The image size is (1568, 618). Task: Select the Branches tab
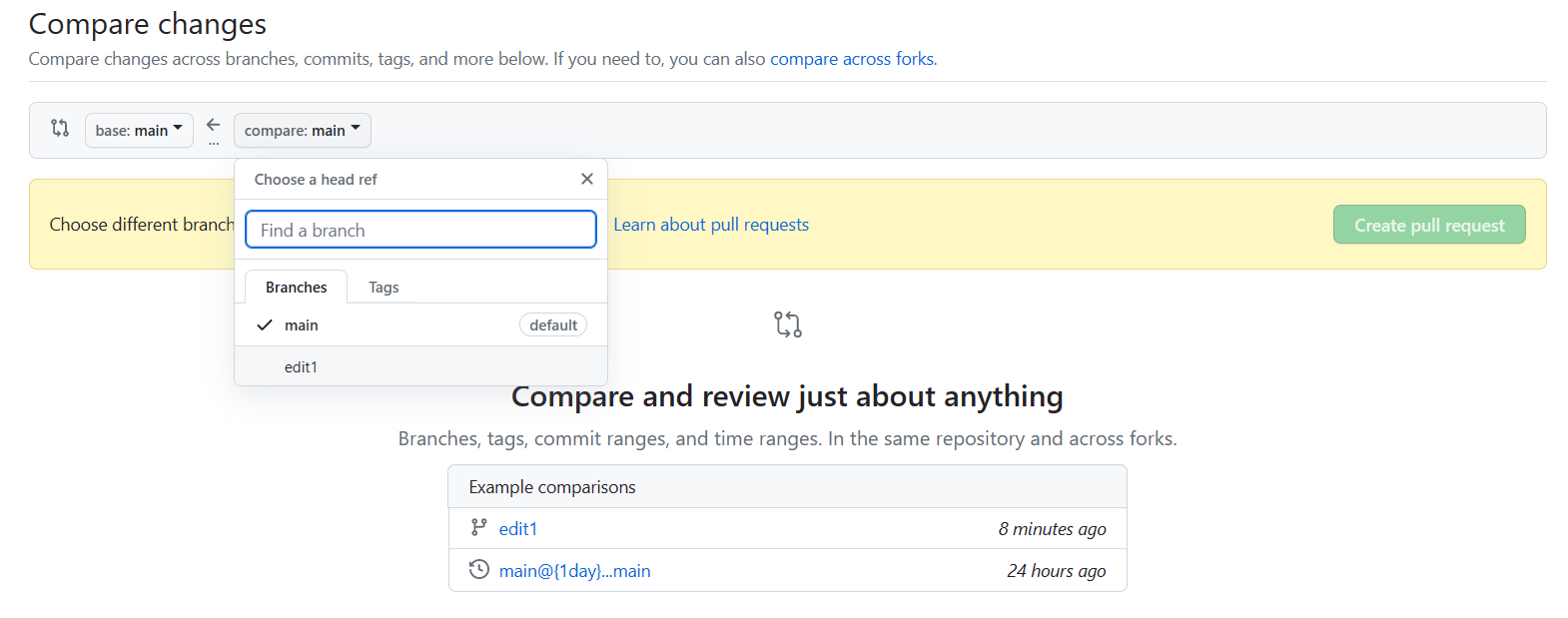[297, 288]
